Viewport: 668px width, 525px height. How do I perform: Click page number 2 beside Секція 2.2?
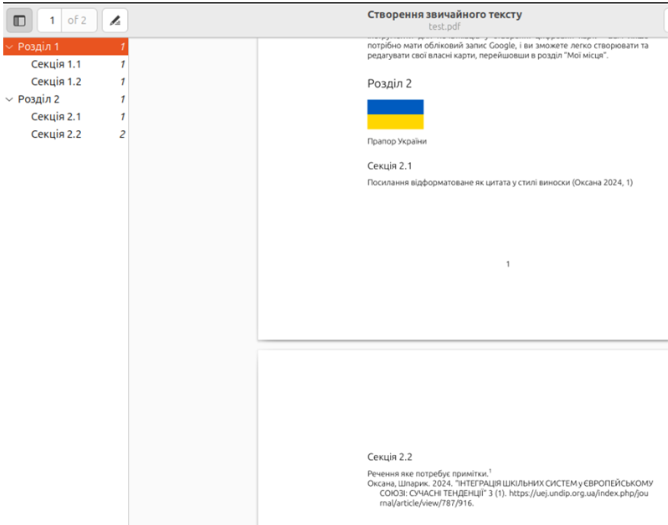(x=122, y=134)
